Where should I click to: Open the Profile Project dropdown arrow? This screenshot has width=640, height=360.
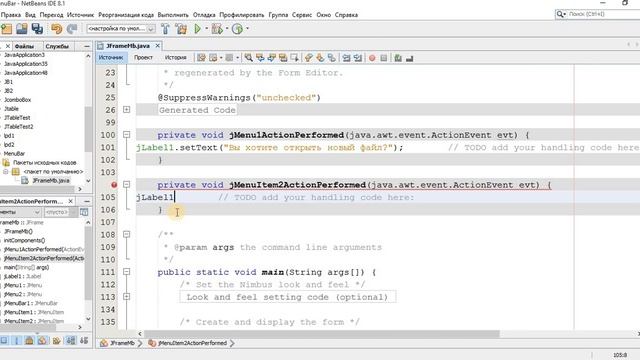247,29
